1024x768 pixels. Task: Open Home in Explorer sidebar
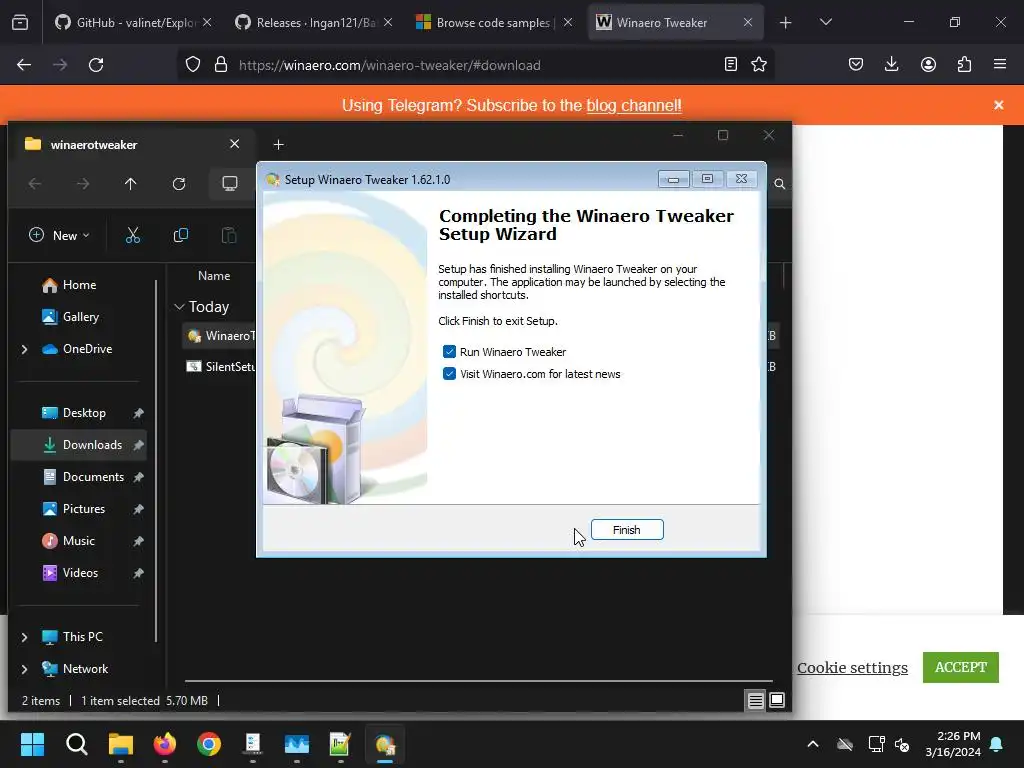click(79, 285)
